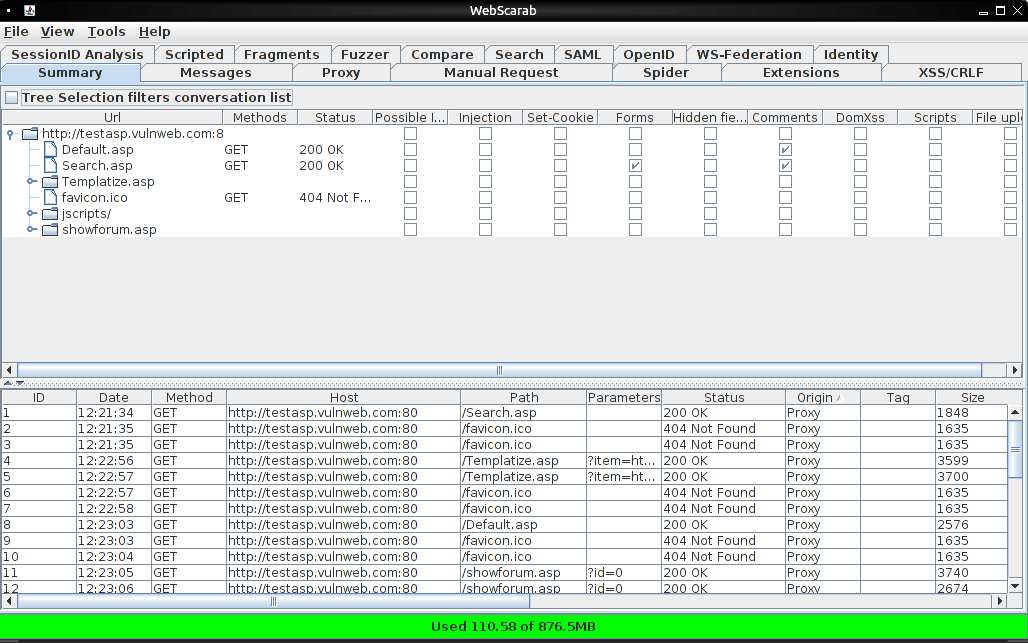Image resolution: width=1028 pixels, height=643 pixels.
Task: Click the conversation table vertical scrollbar thumb
Action: coord(1015,450)
